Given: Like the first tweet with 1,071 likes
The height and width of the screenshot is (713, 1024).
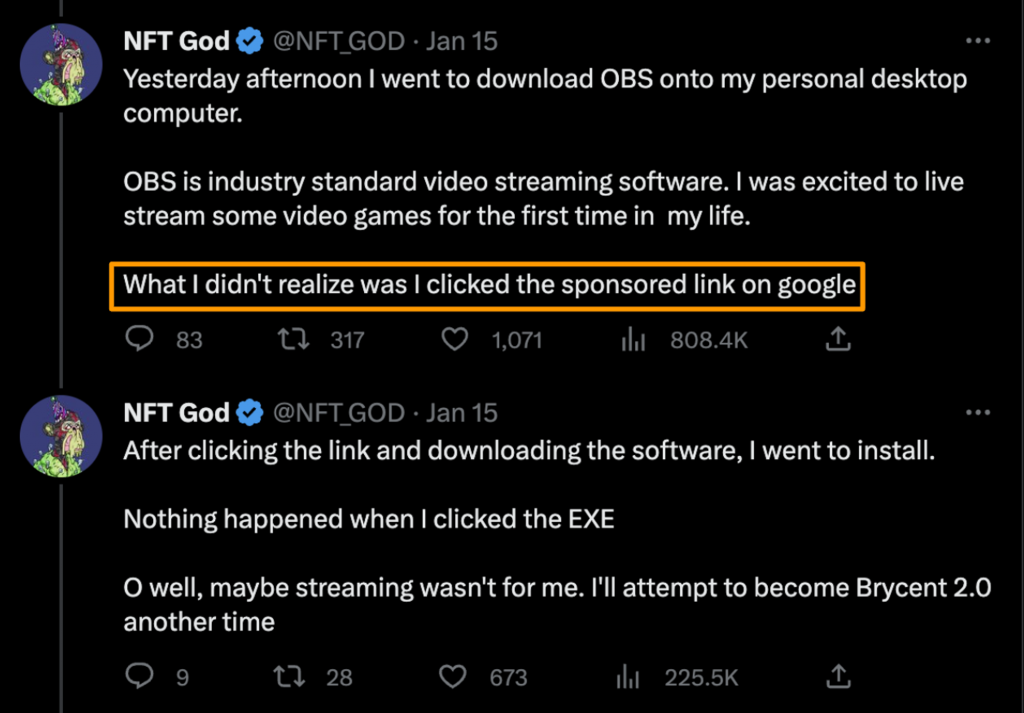Looking at the screenshot, I should pos(456,340).
